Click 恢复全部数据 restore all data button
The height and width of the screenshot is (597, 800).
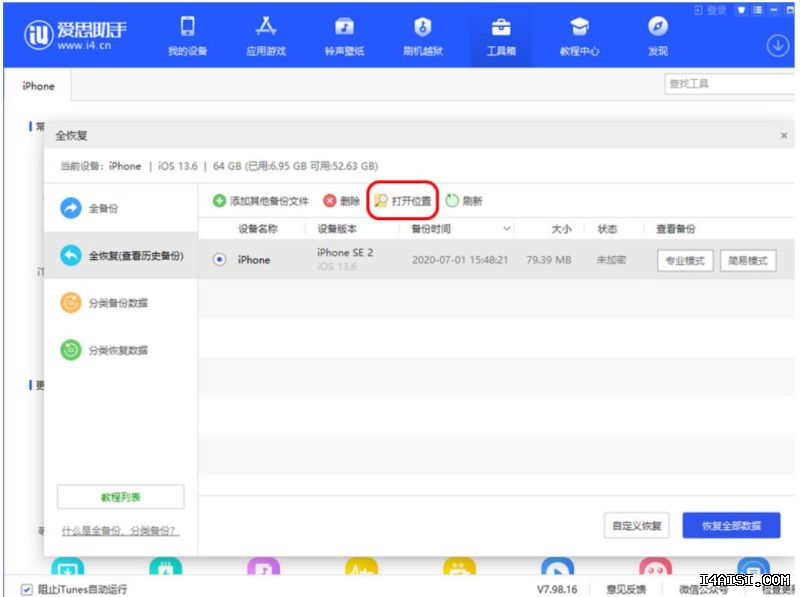[731, 526]
